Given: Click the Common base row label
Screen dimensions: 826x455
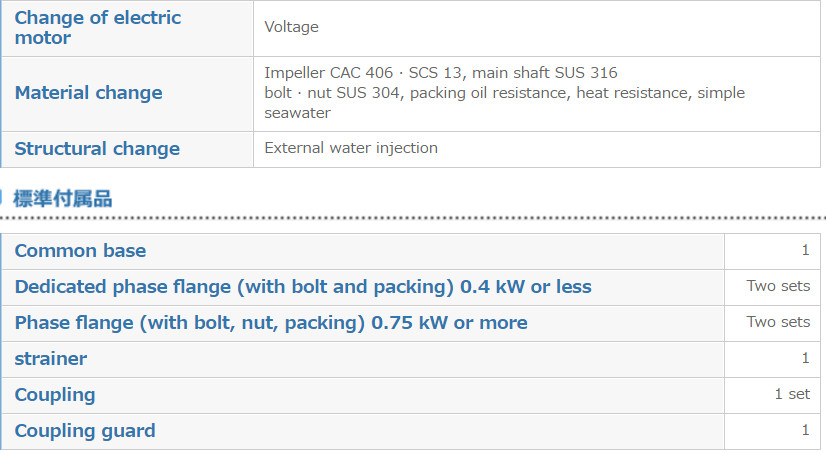Looking at the screenshot, I should click(x=80, y=251).
